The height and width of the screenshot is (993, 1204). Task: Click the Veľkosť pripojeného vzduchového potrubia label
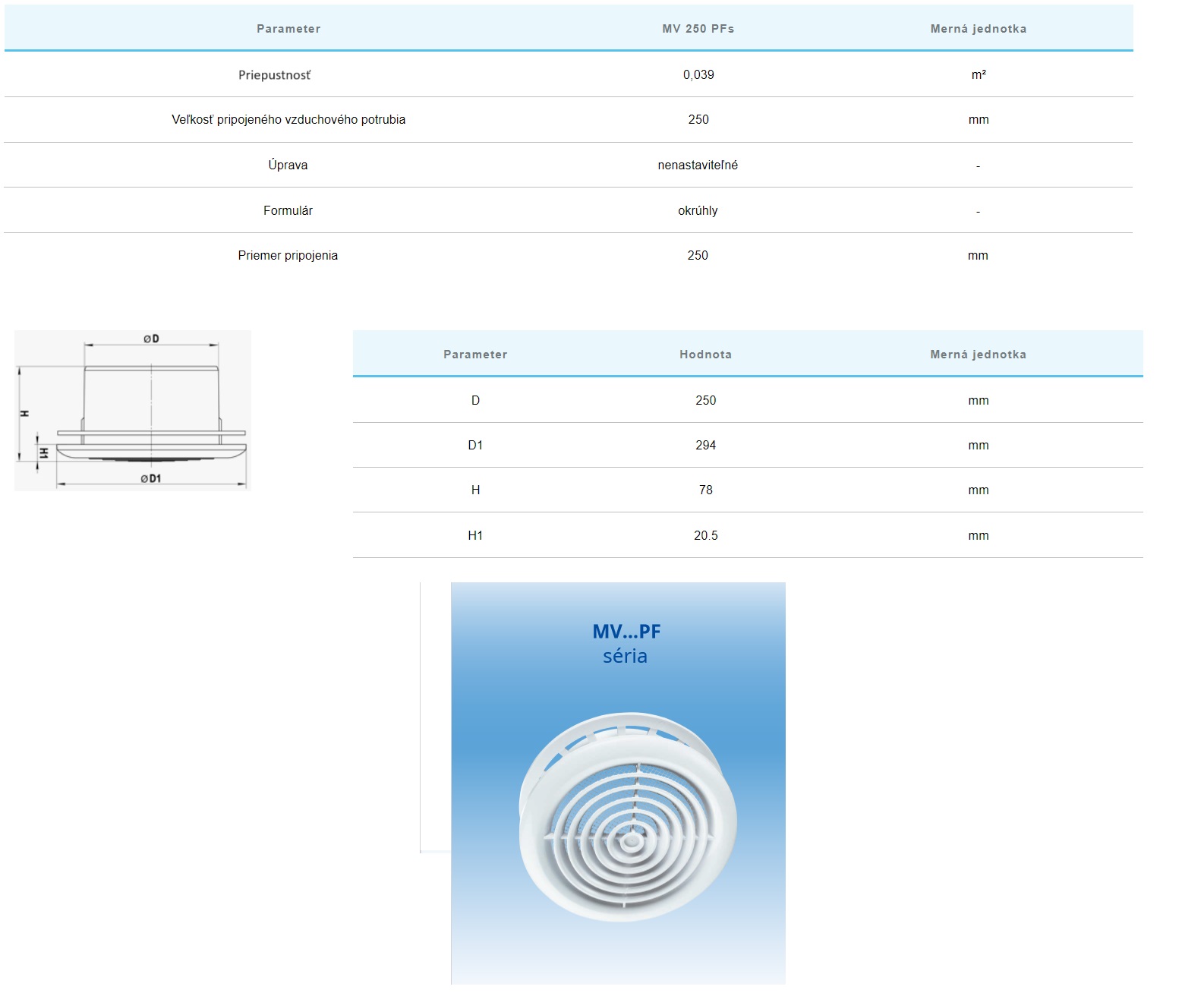pyautogui.click(x=288, y=120)
